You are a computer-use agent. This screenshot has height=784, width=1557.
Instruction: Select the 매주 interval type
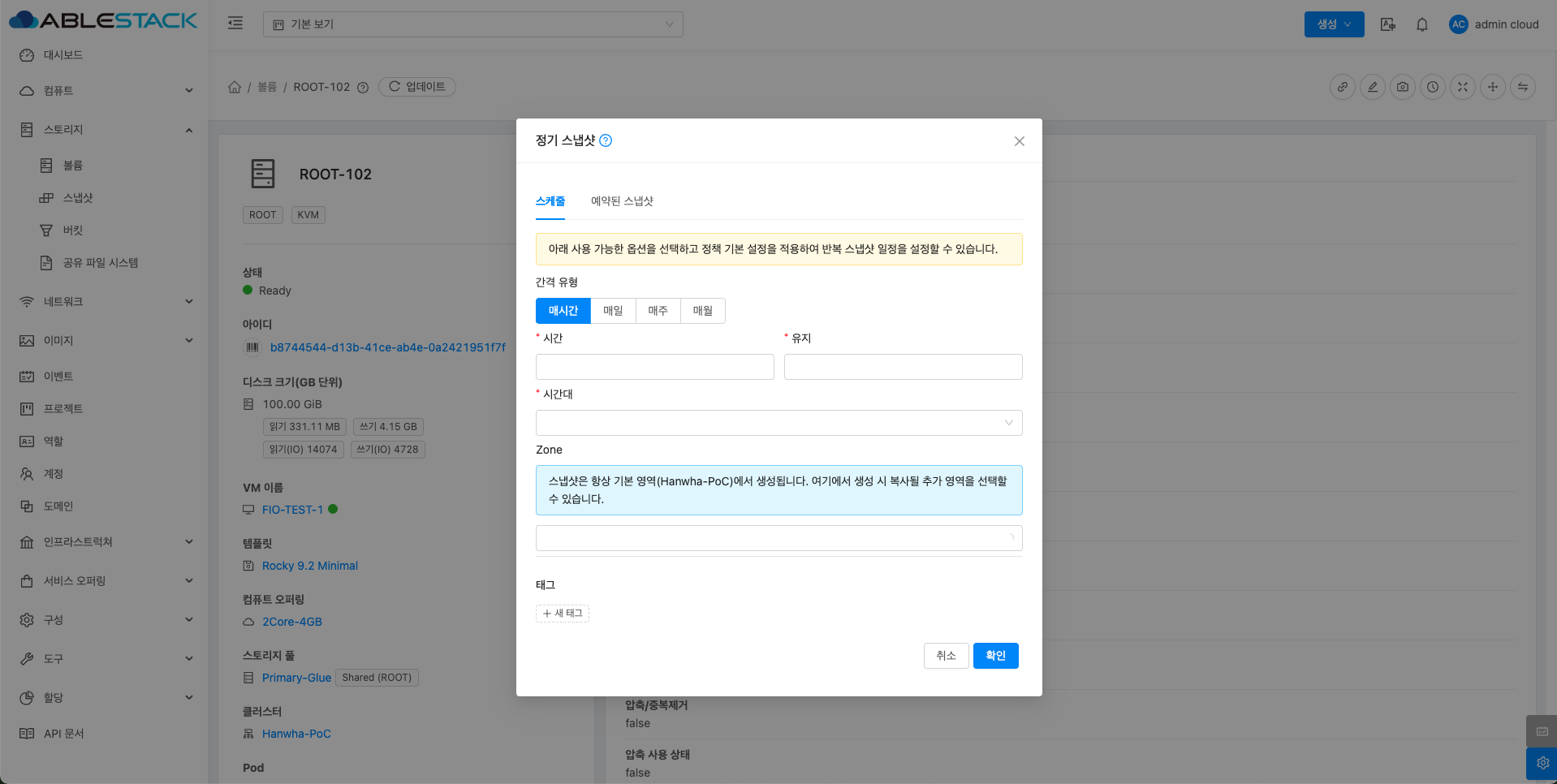click(658, 311)
